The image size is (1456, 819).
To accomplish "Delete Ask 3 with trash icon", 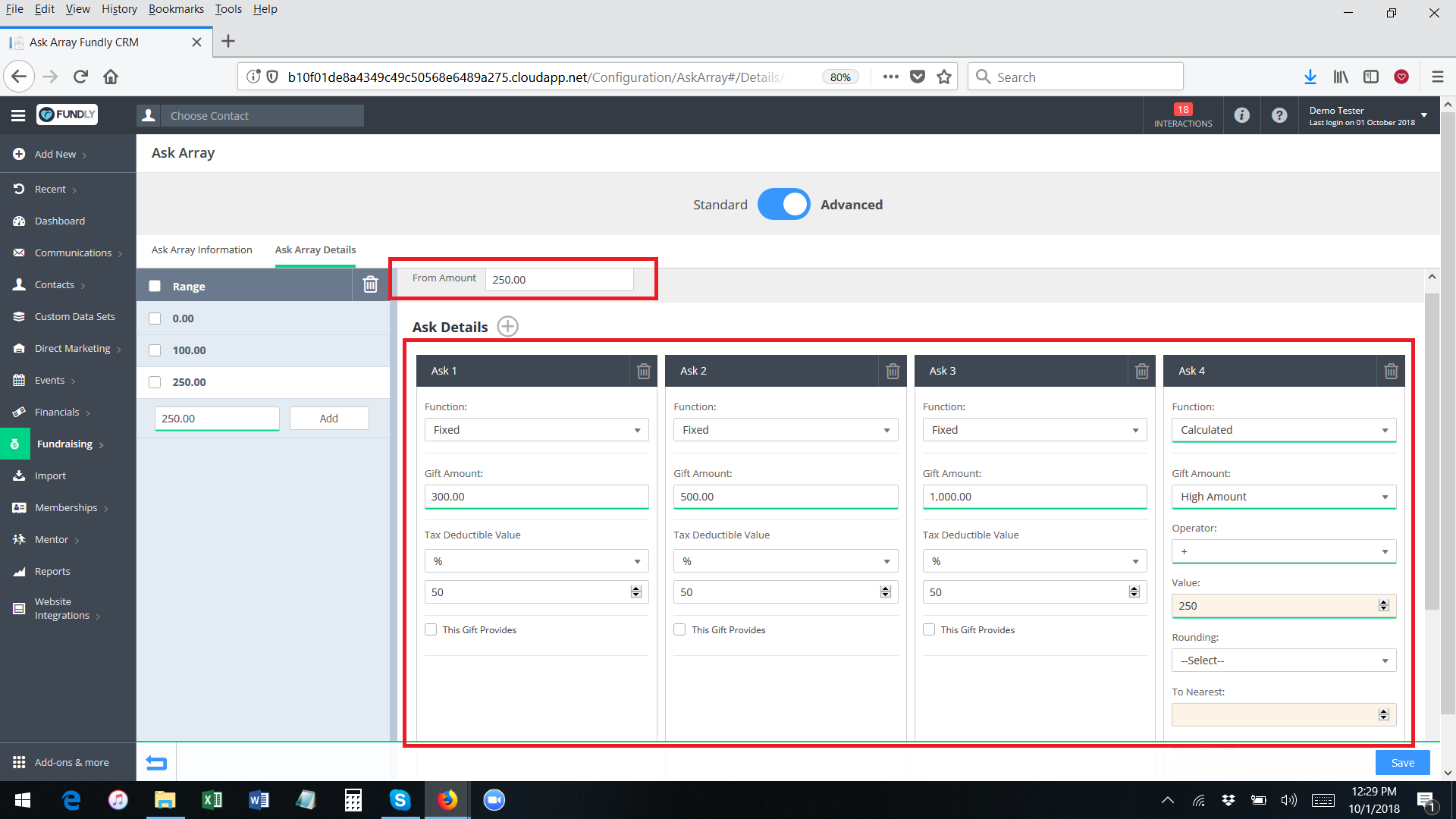I will 1142,371.
